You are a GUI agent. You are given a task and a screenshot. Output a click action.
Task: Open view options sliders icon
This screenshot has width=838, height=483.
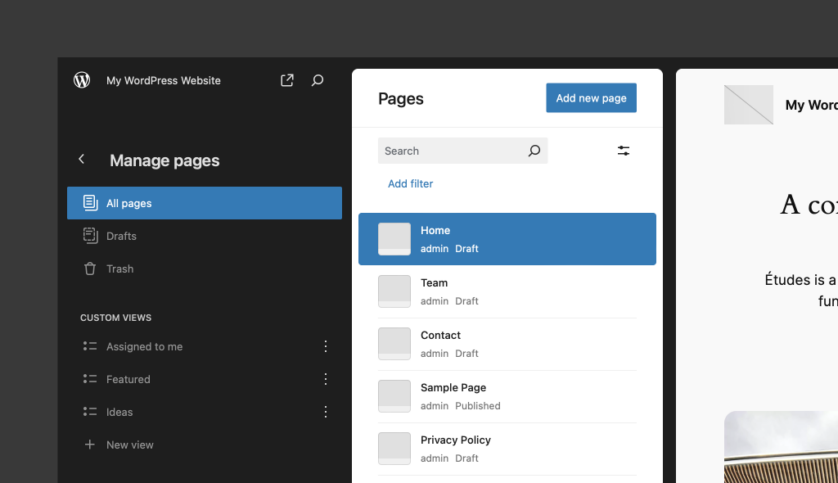point(623,151)
